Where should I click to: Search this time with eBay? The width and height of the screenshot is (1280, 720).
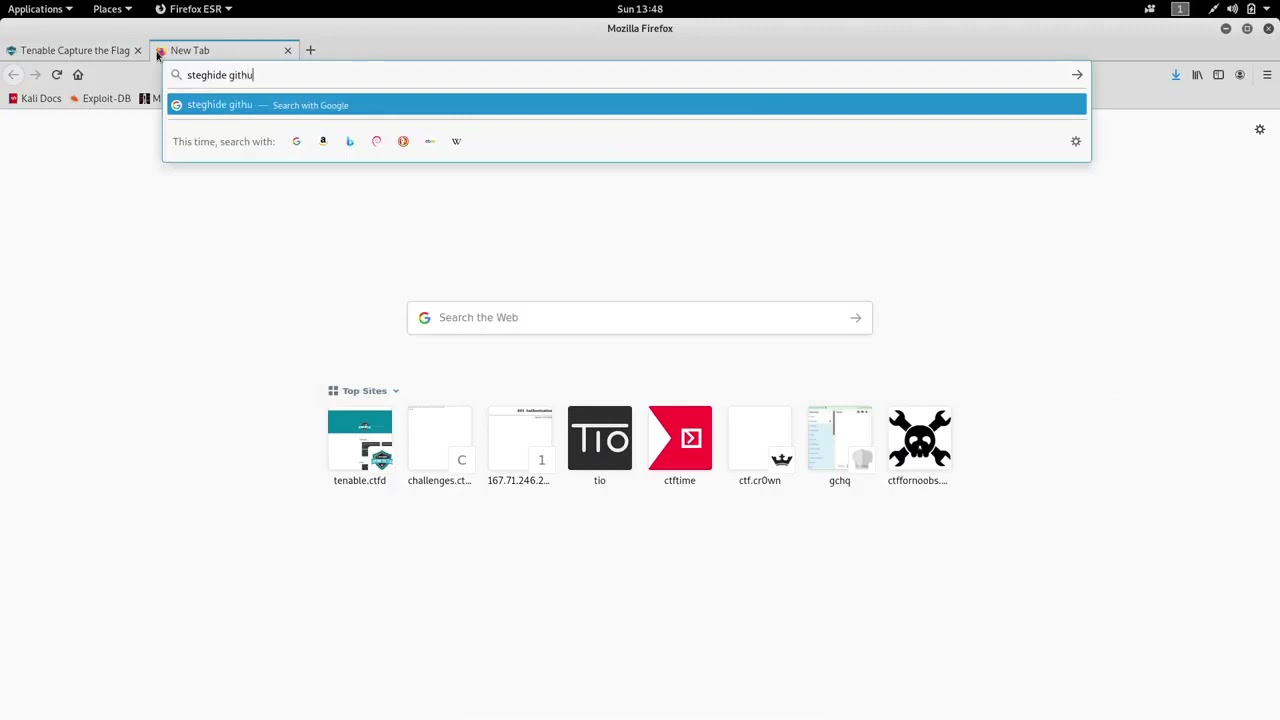click(430, 141)
